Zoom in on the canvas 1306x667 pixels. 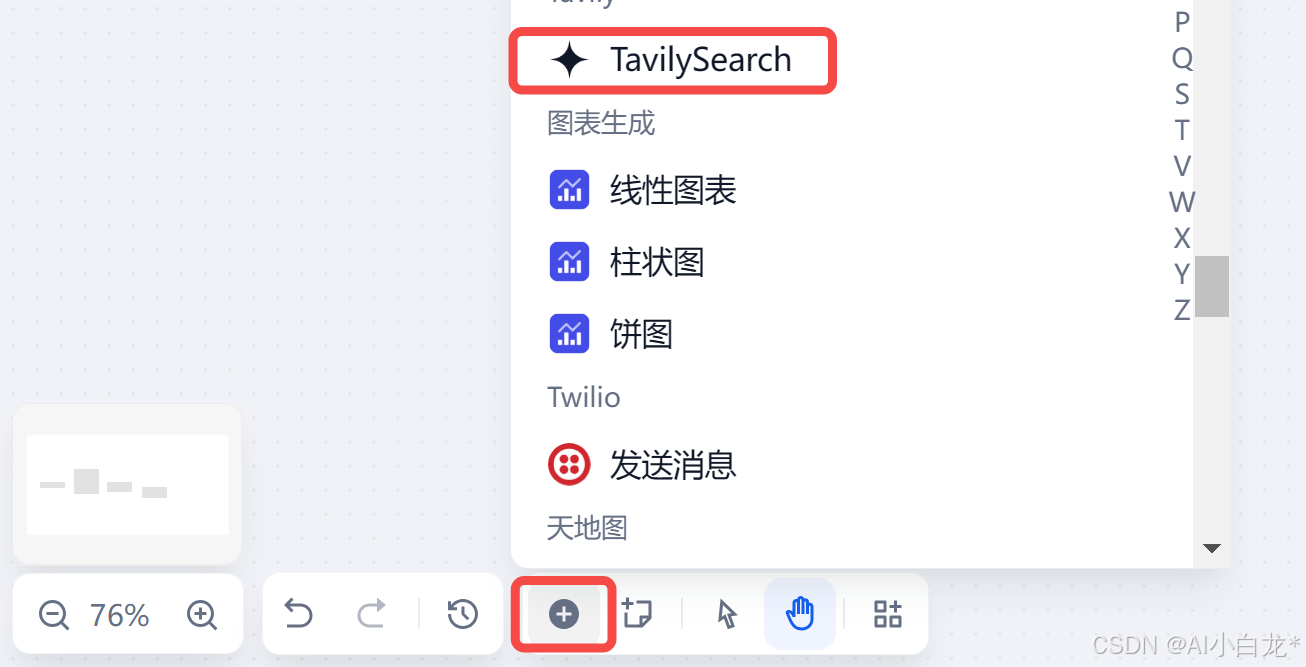tap(202, 615)
